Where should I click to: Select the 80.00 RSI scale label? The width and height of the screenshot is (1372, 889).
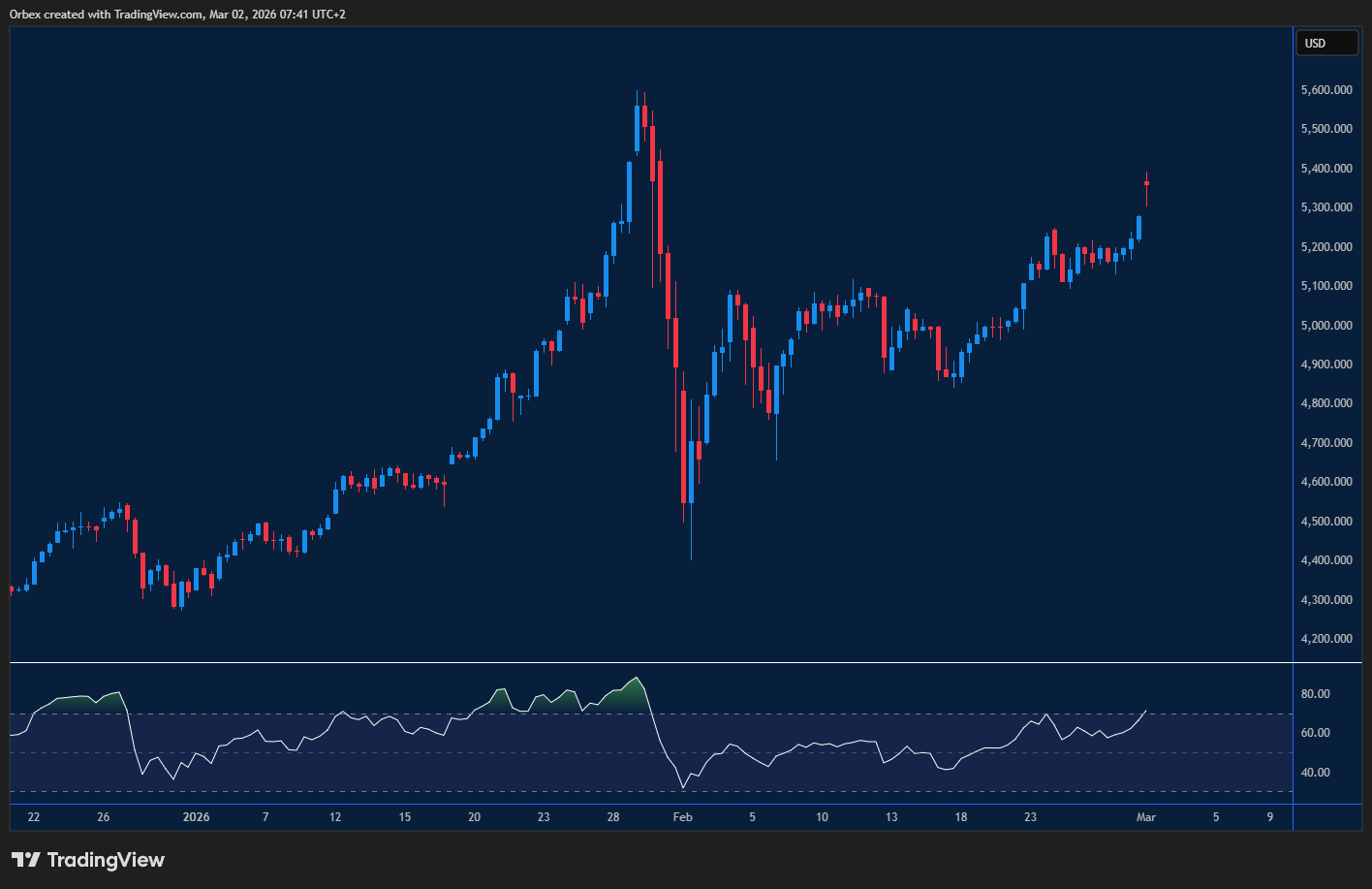(1316, 694)
